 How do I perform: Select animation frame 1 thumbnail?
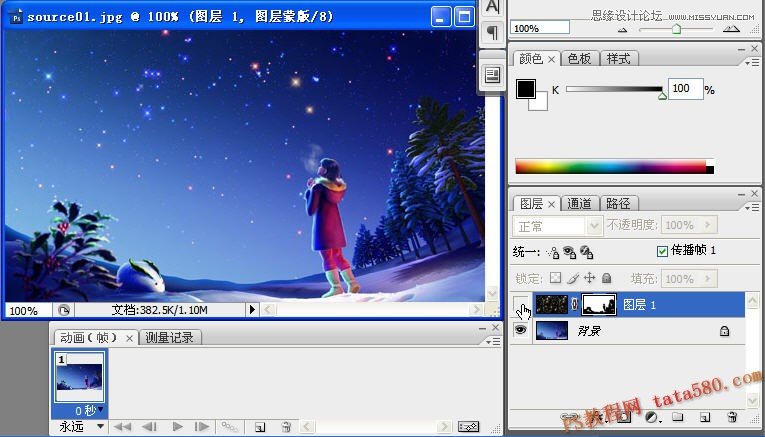click(x=80, y=377)
